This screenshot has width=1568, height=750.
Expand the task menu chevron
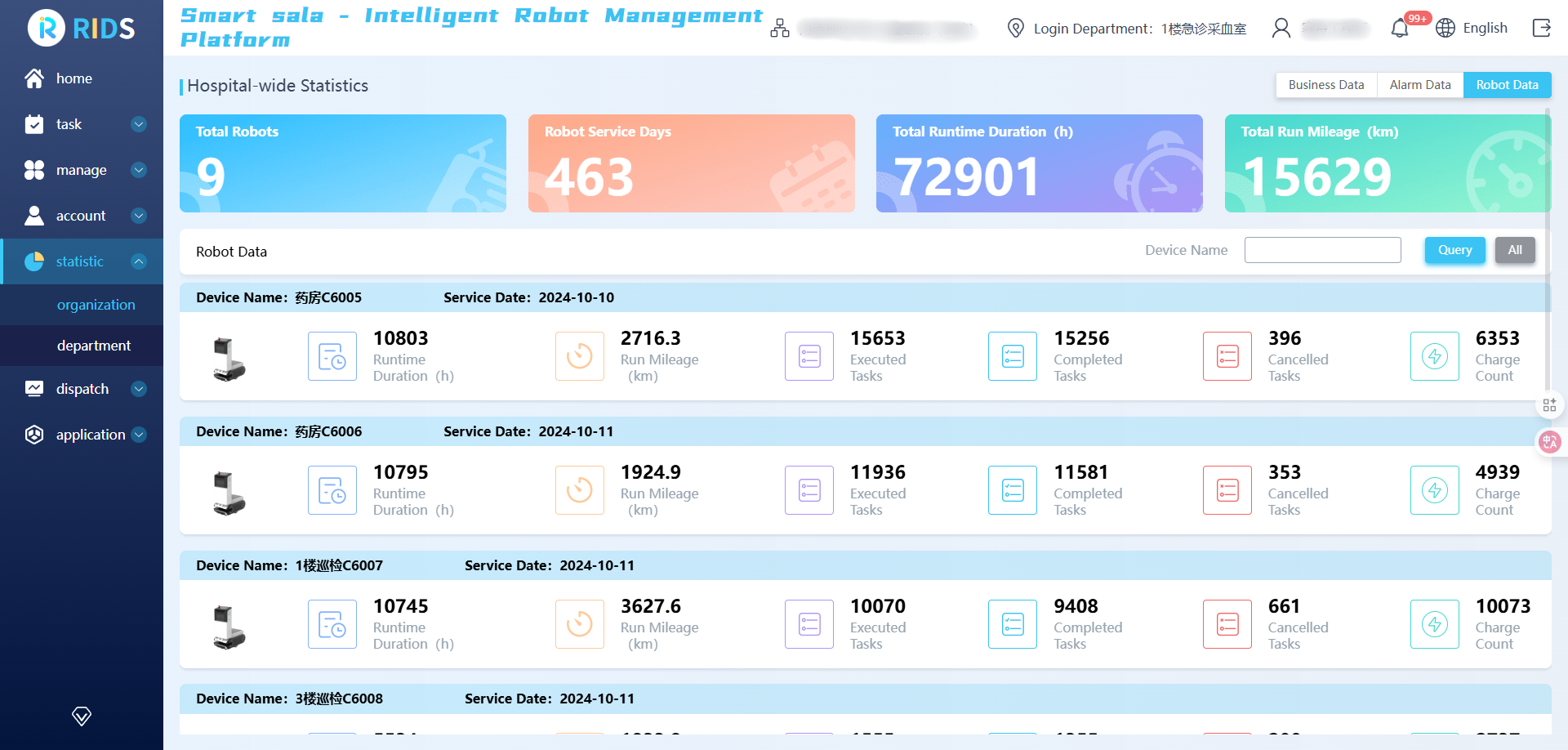[139, 124]
